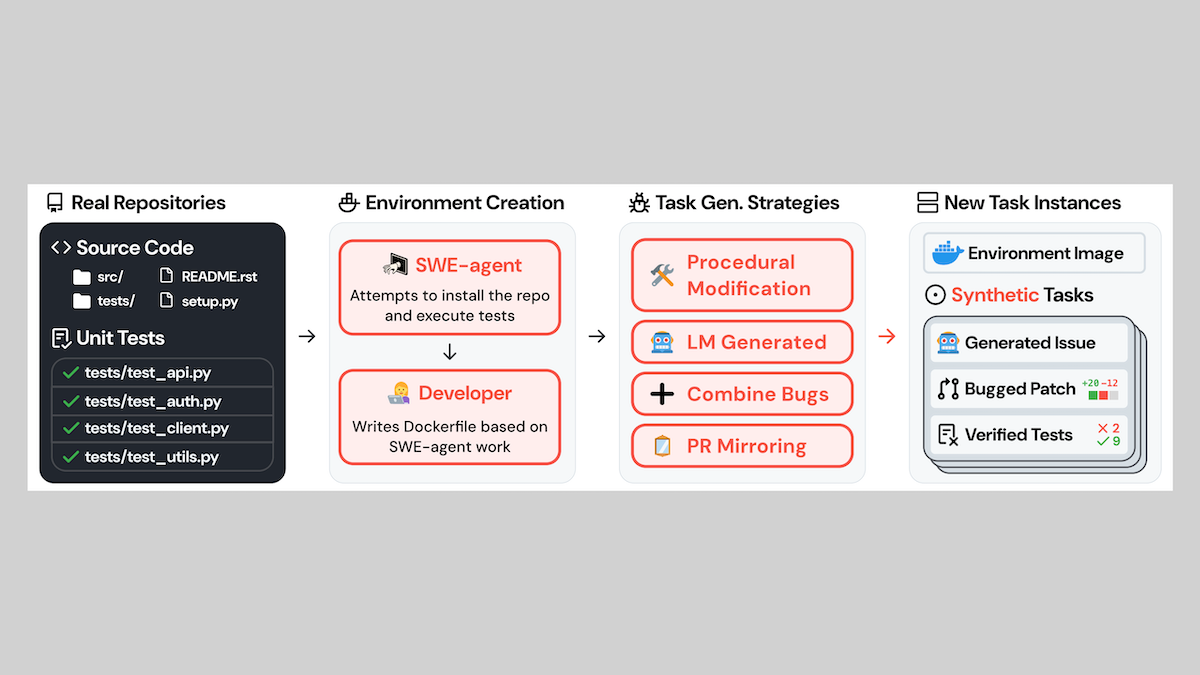
Task: Click the checkmark beside tests/test_utils.py
Action: pyautogui.click(x=70, y=457)
